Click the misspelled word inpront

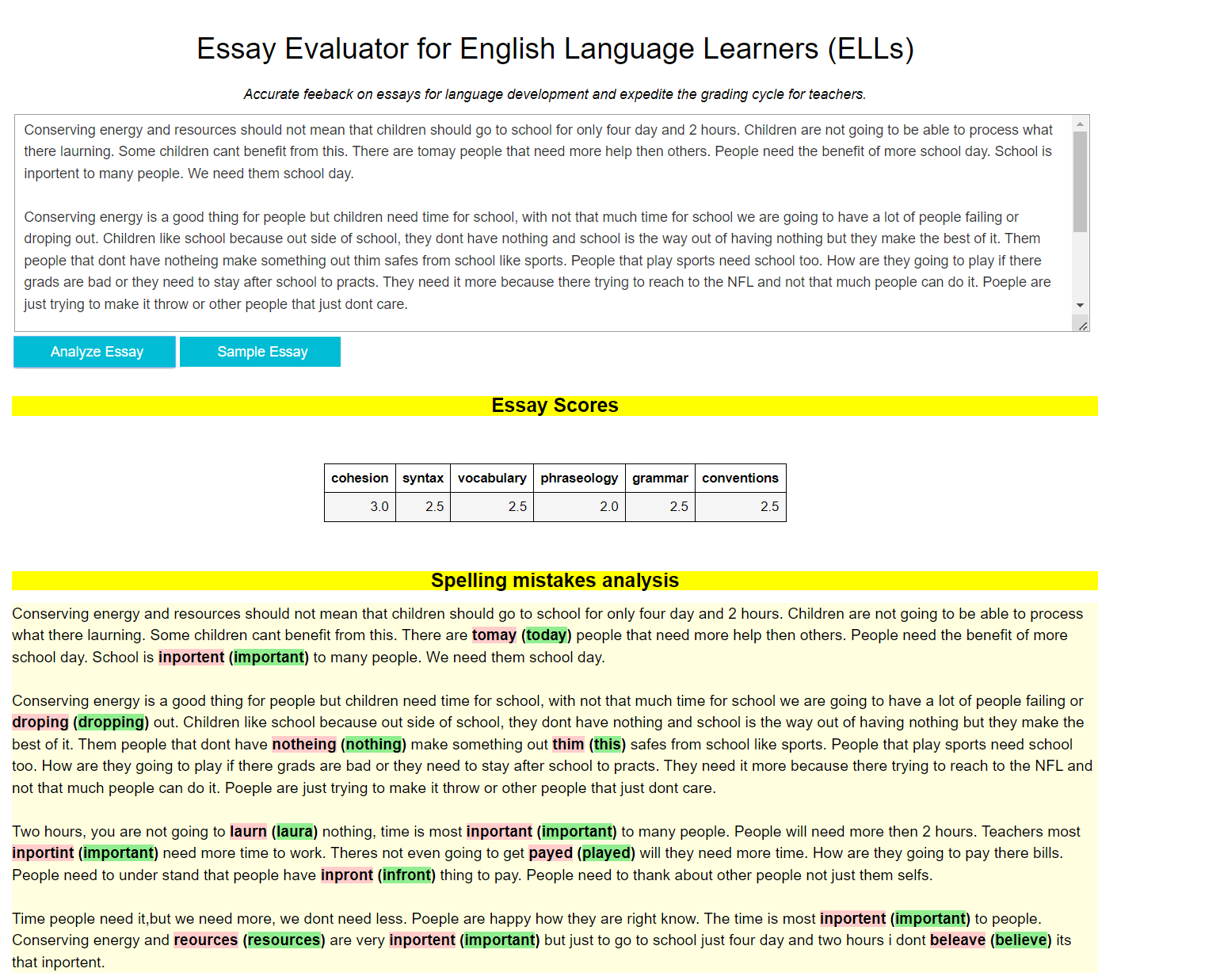pyautogui.click(x=347, y=875)
